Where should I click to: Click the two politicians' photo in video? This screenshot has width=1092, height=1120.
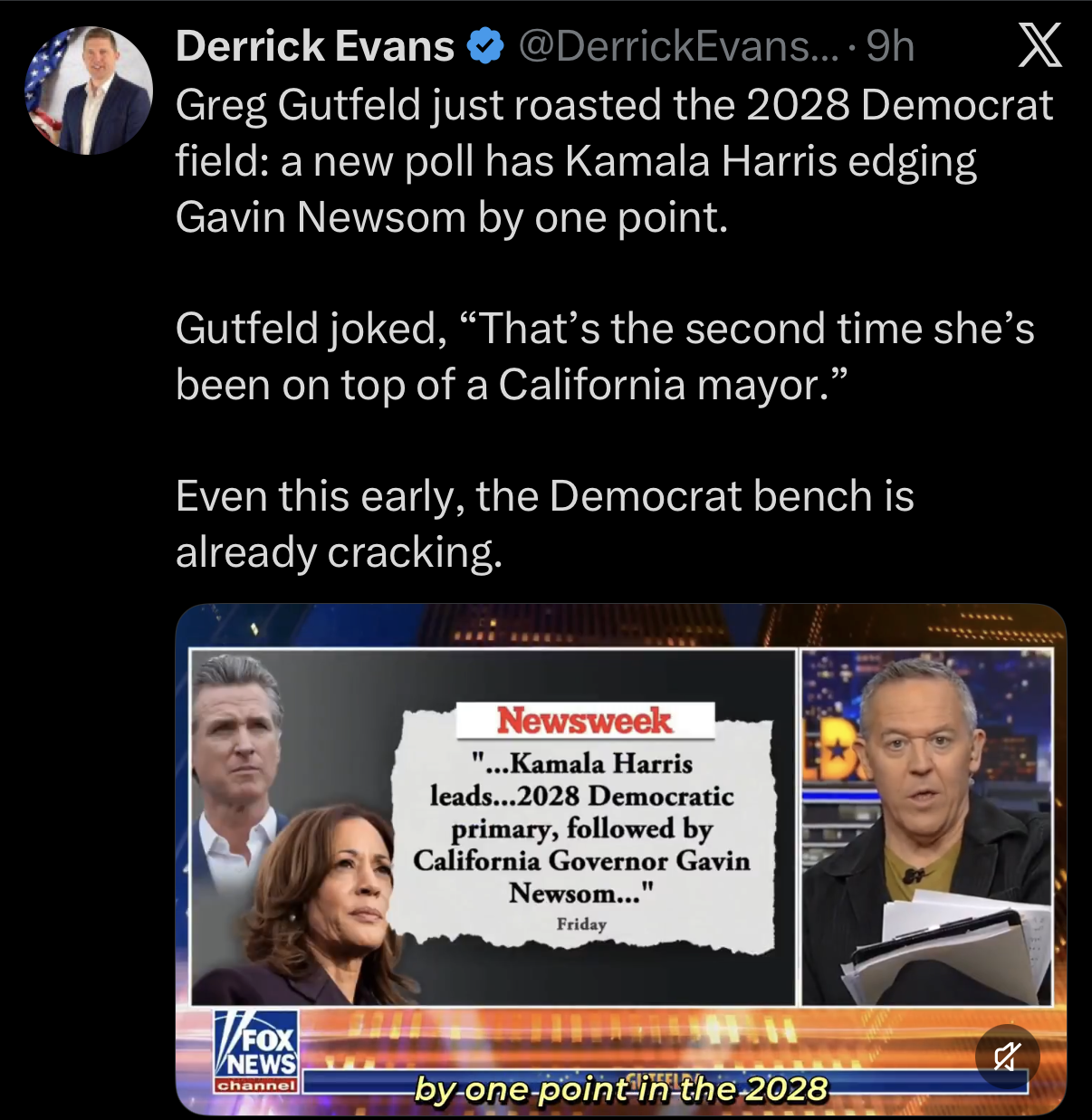294,827
